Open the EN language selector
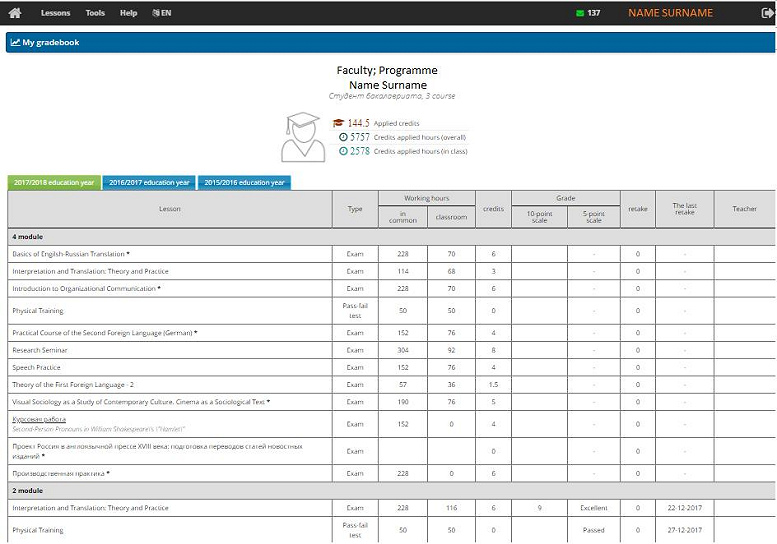Image resolution: width=777 pixels, height=544 pixels. (x=161, y=13)
